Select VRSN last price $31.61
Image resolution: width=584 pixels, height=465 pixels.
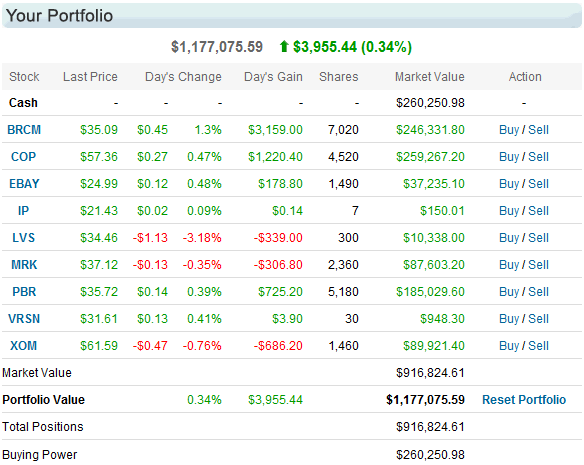99,319
